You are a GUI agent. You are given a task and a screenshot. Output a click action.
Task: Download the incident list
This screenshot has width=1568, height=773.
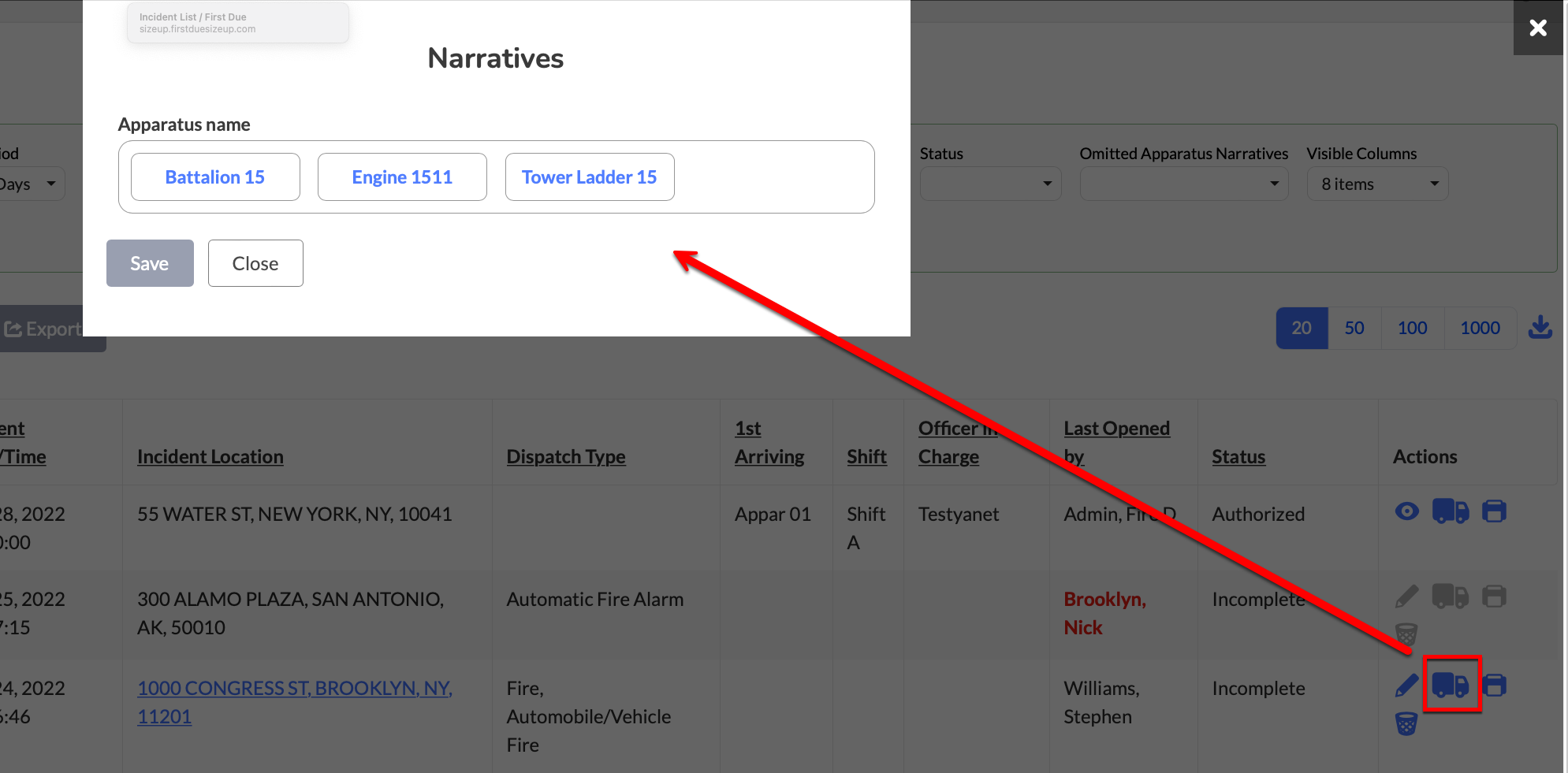pos(1540,328)
